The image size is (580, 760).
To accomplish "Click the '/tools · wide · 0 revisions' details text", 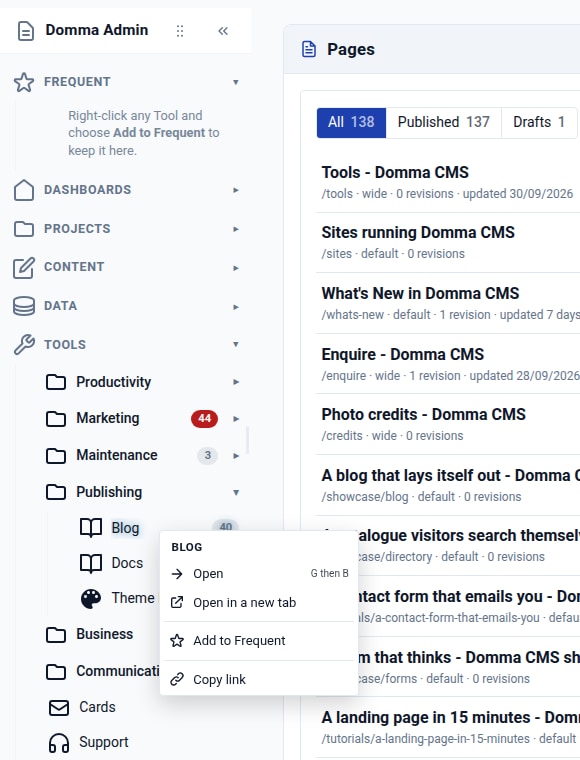I will (x=388, y=194).
